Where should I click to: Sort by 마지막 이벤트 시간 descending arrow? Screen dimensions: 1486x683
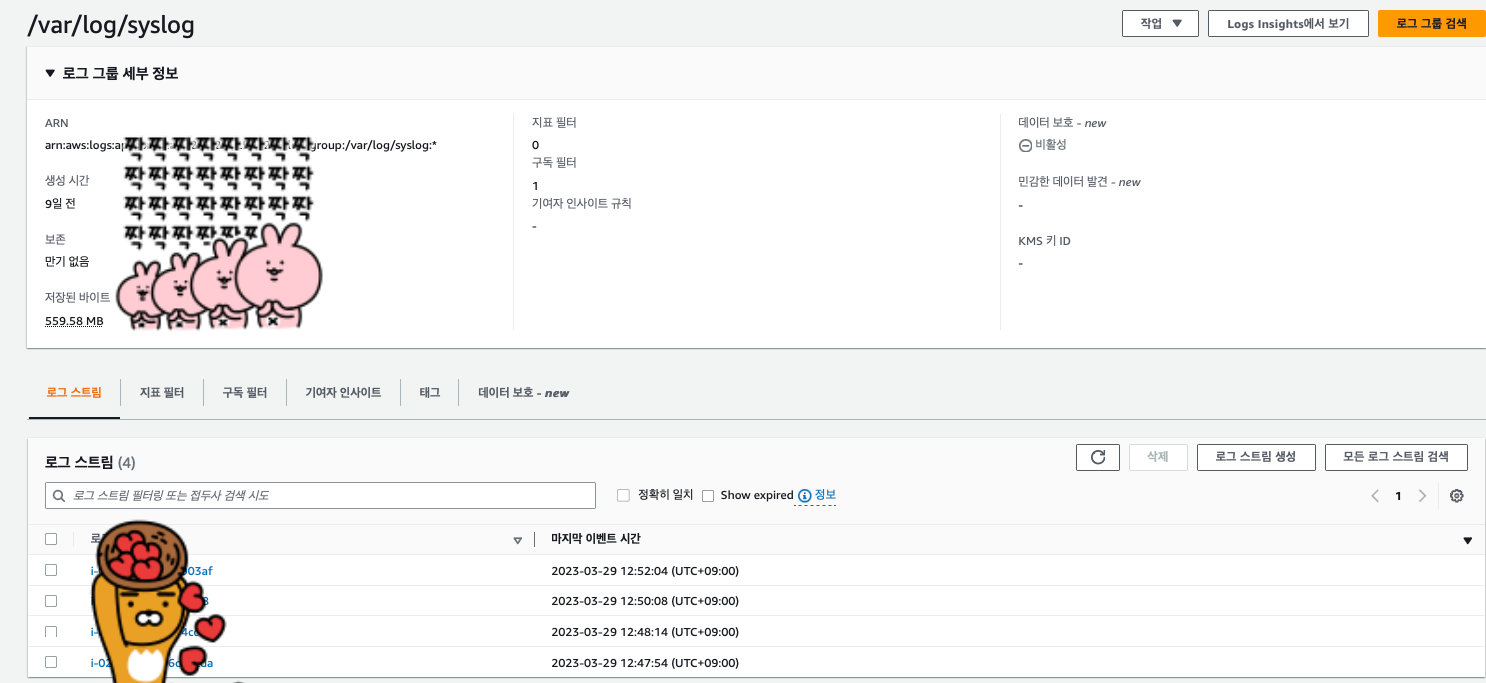1467,540
